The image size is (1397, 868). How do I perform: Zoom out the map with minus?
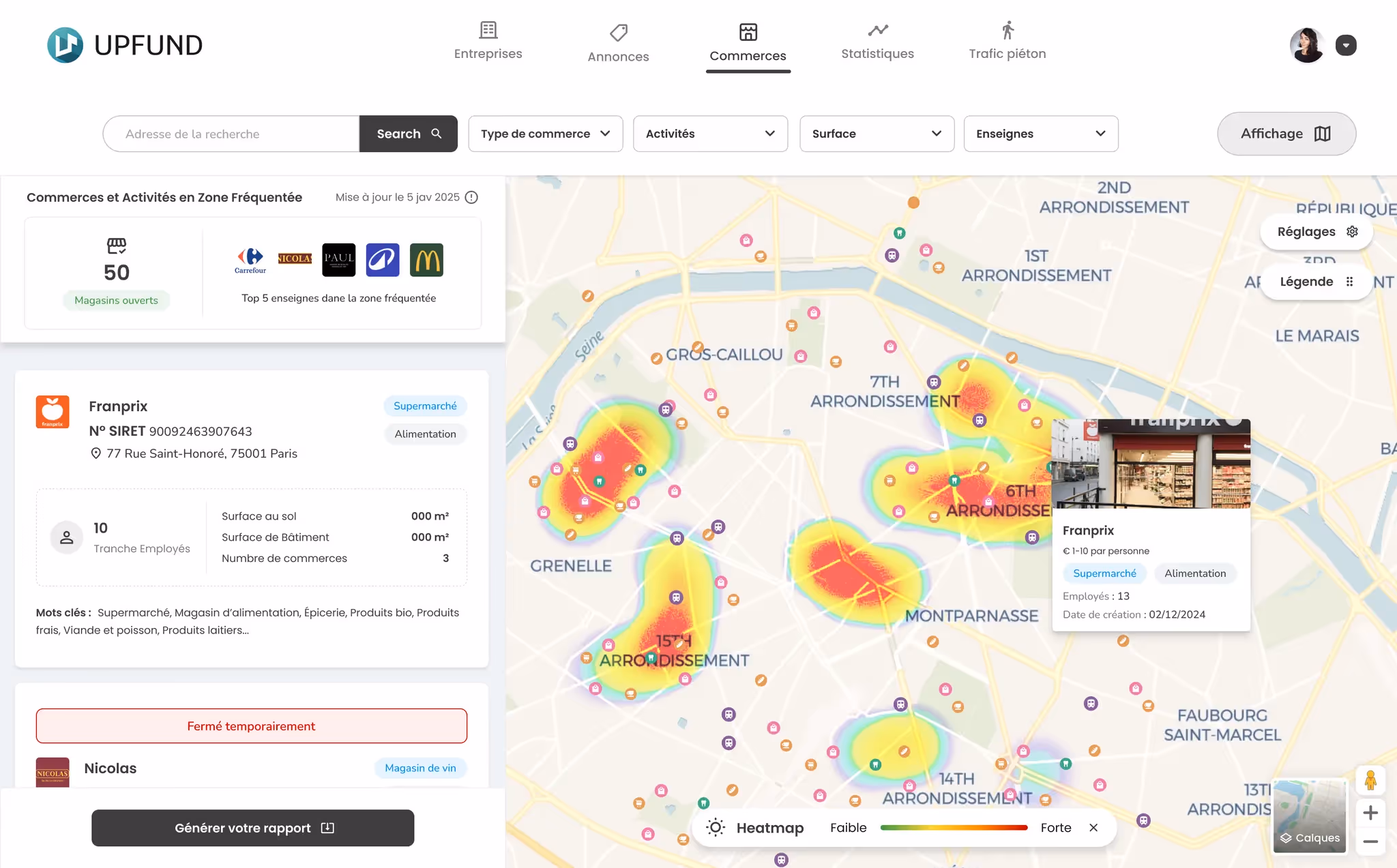click(x=1370, y=842)
